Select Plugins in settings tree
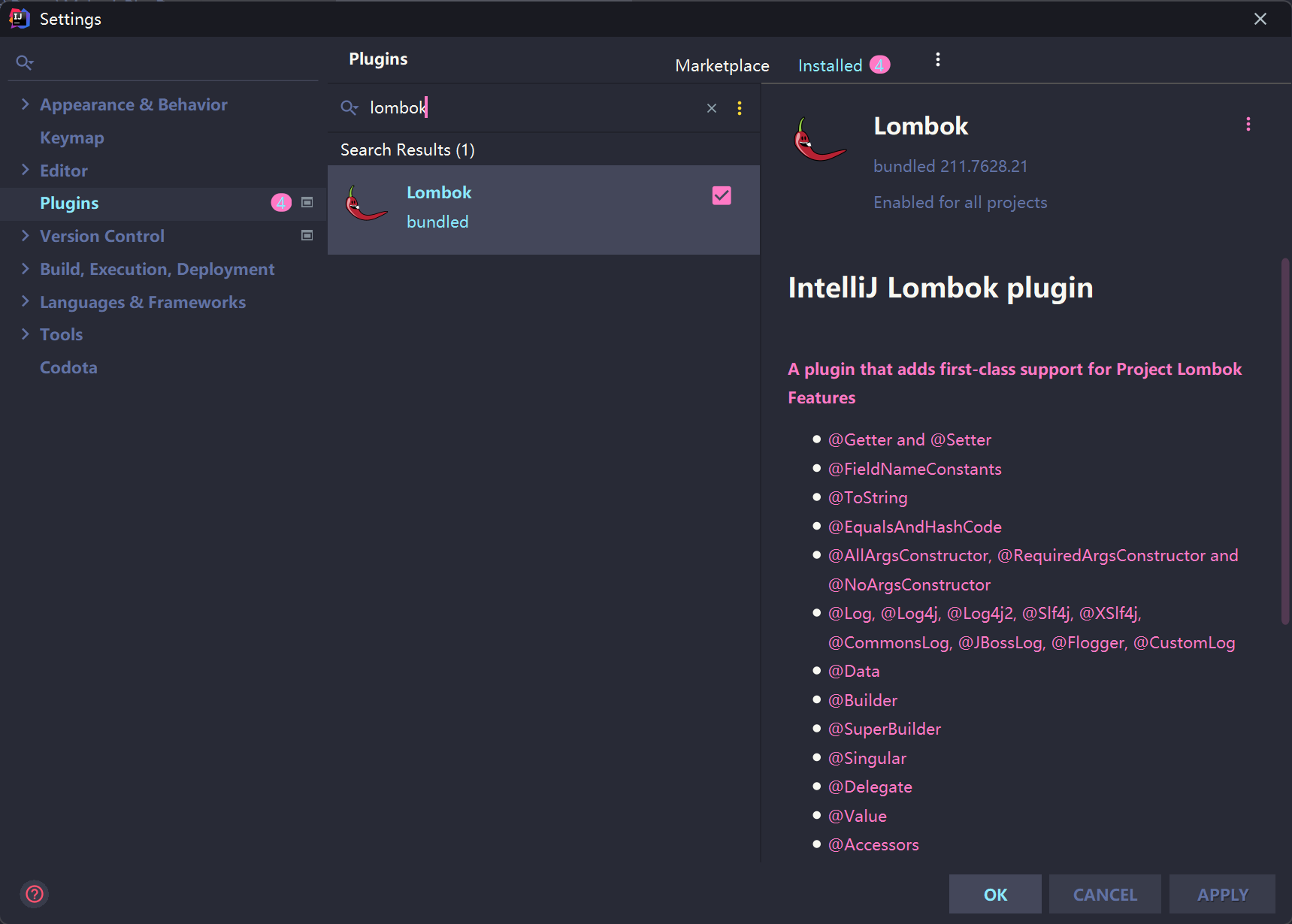The image size is (1292, 924). click(x=69, y=203)
